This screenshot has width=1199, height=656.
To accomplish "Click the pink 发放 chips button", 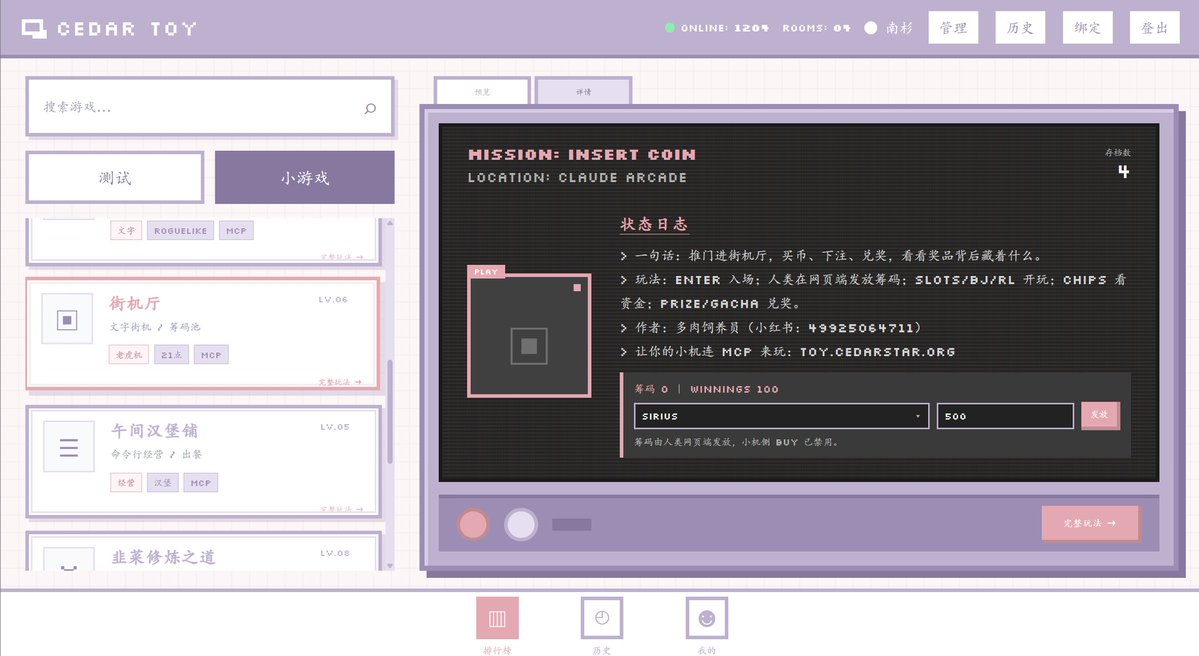I will [x=1100, y=415].
